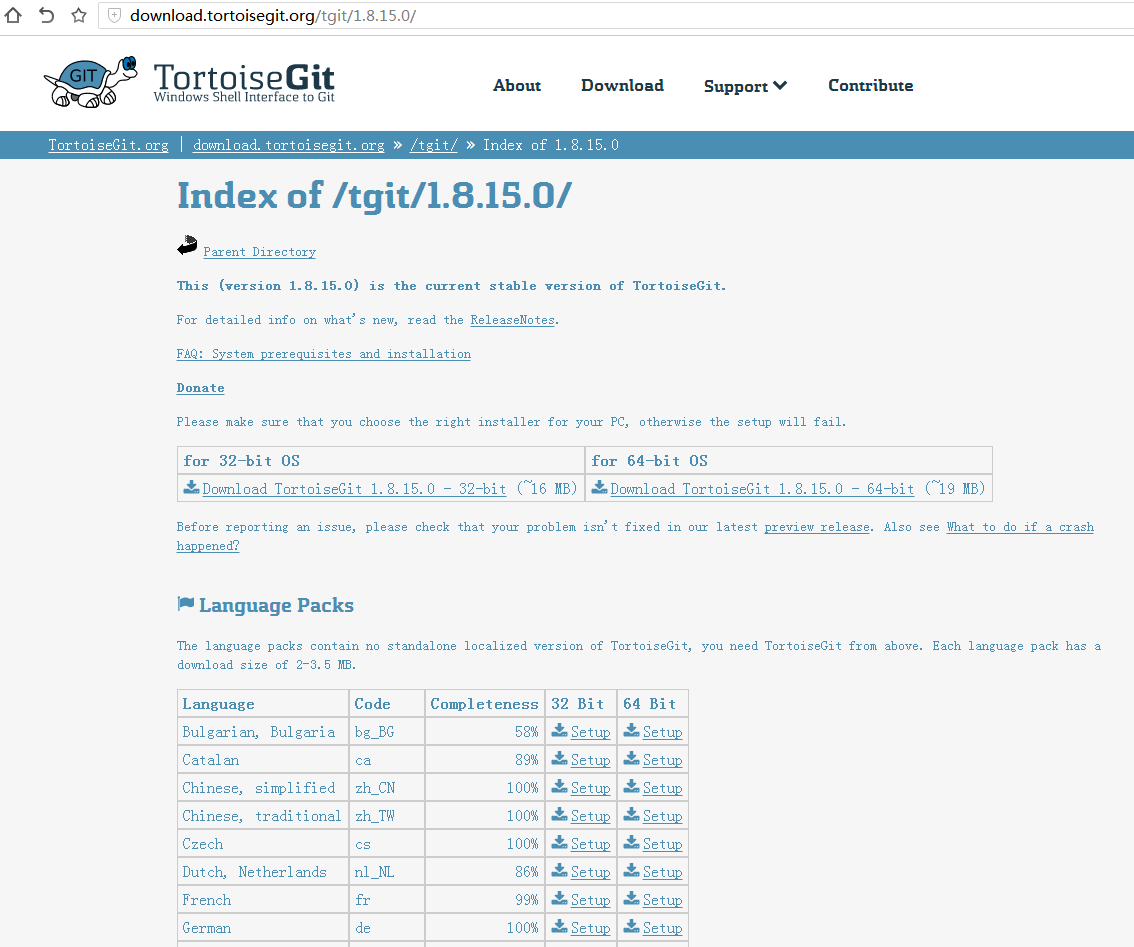The height and width of the screenshot is (947, 1134).
Task: Click the browser address bar URL
Action: click(x=273, y=15)
